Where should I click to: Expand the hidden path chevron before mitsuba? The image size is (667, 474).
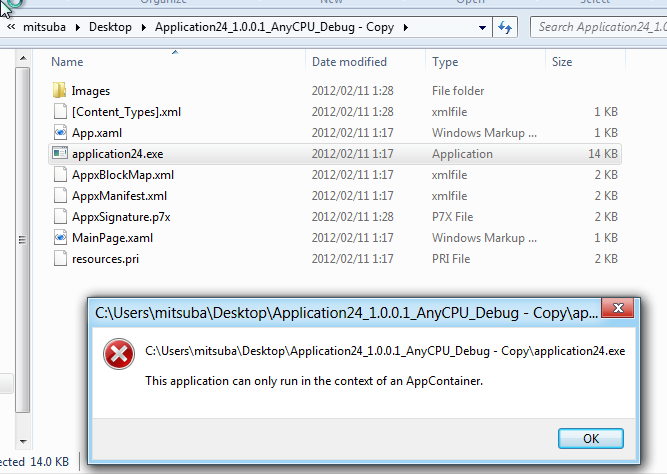click(x=11, y=27)
